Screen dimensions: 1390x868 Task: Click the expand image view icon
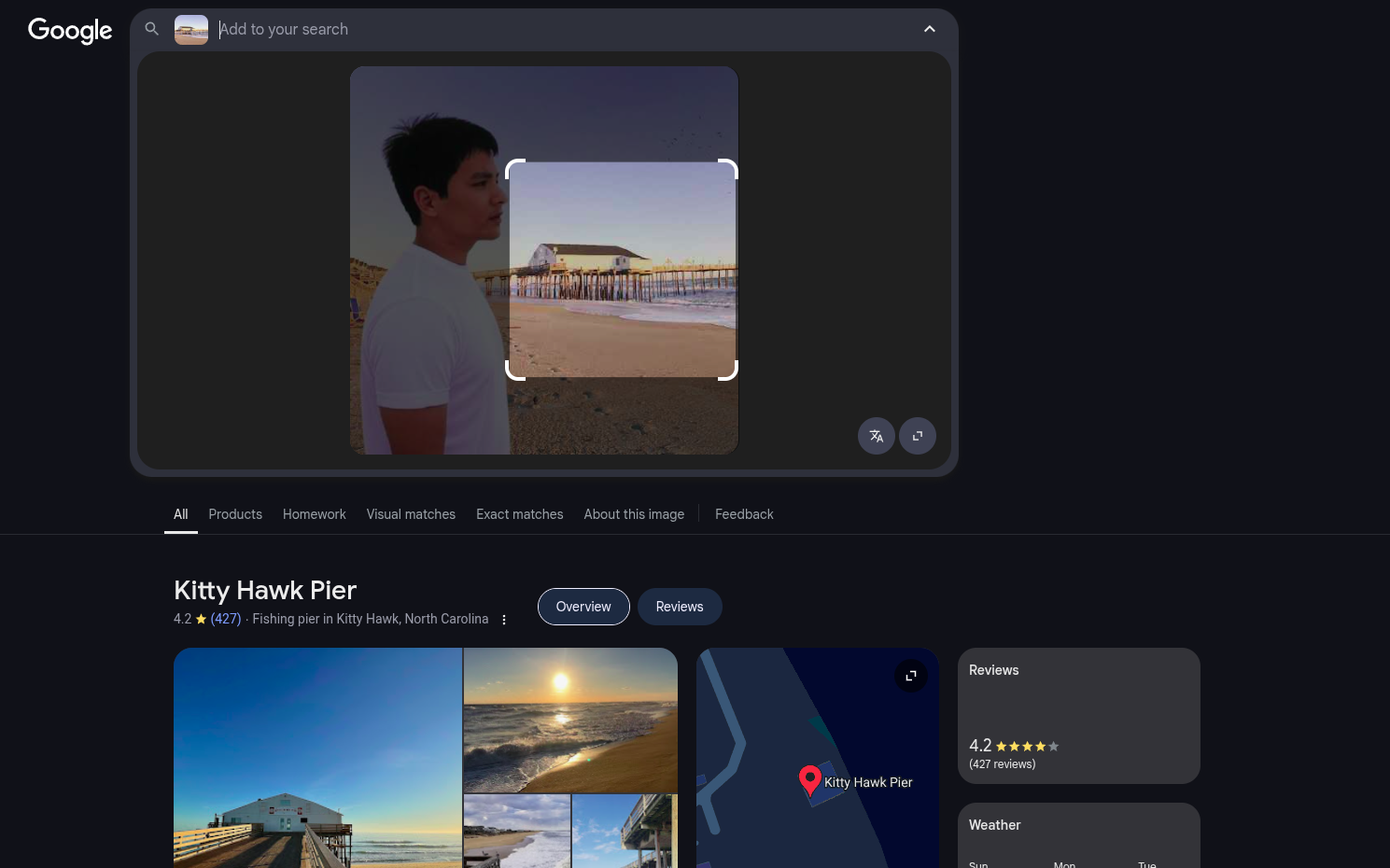917,436
